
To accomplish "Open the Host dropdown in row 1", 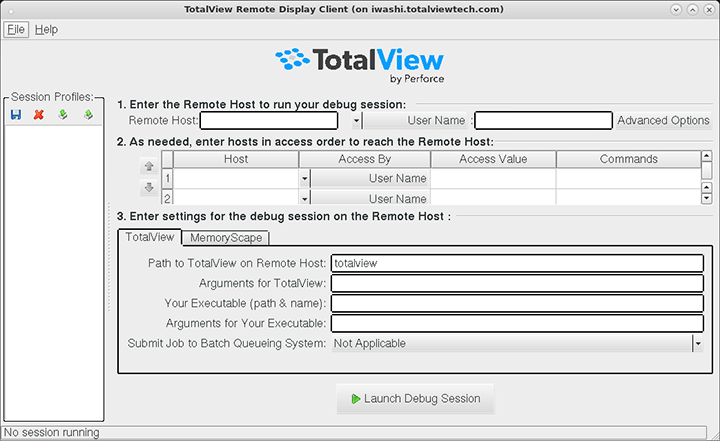I will pyautogui.click(x=304, y=179).
